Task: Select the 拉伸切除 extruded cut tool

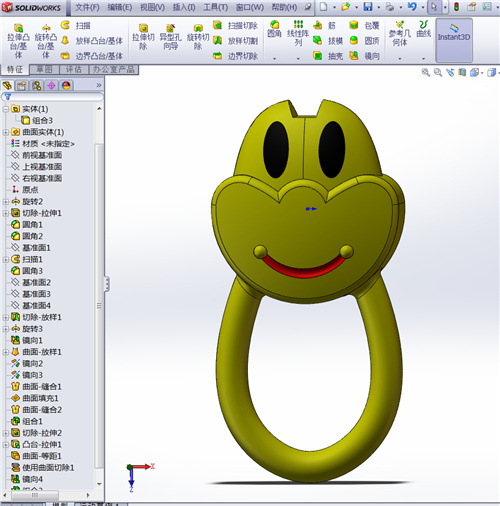Action: (143, 37)
